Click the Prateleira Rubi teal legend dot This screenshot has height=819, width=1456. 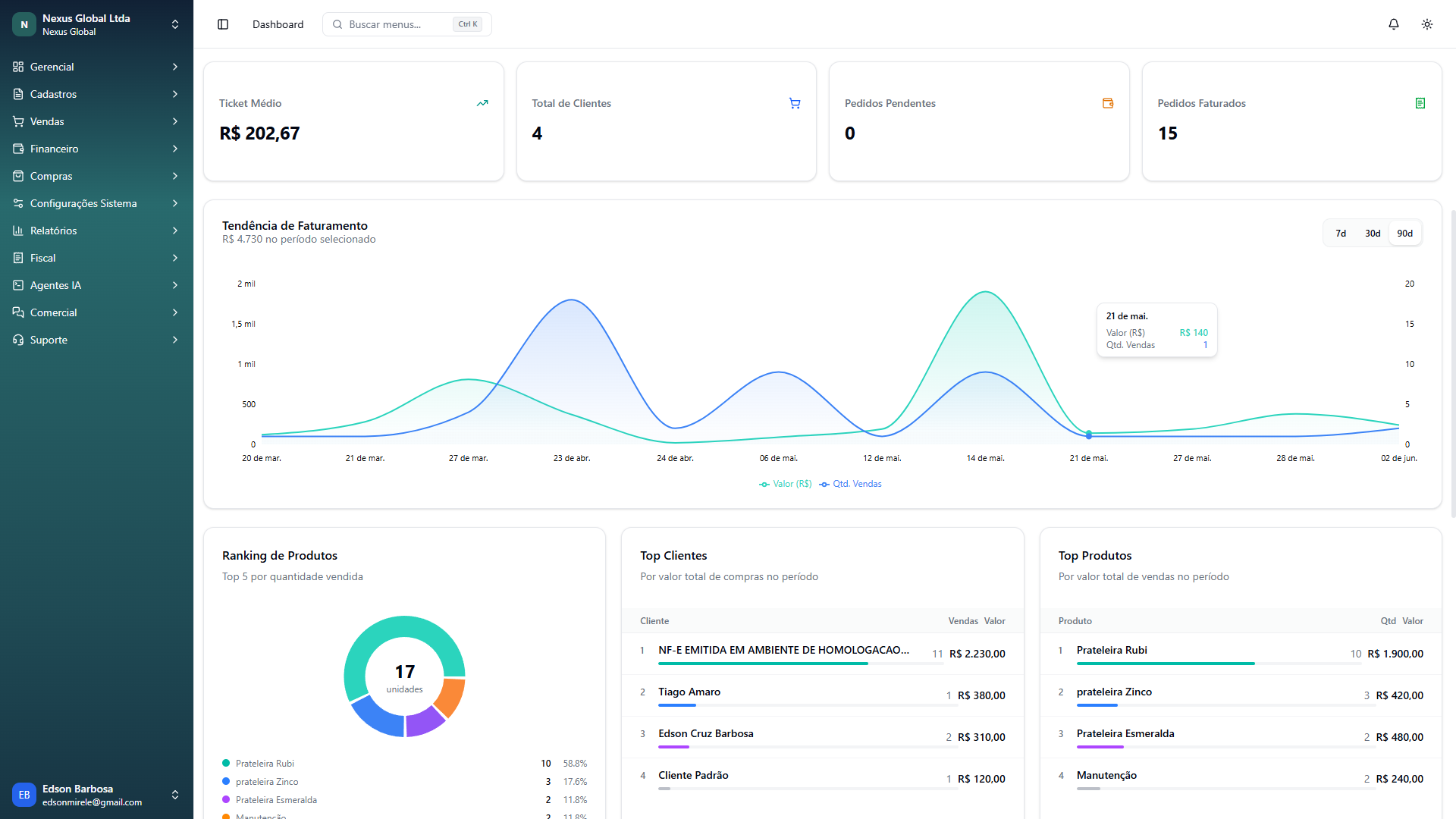tap(226, 763)
